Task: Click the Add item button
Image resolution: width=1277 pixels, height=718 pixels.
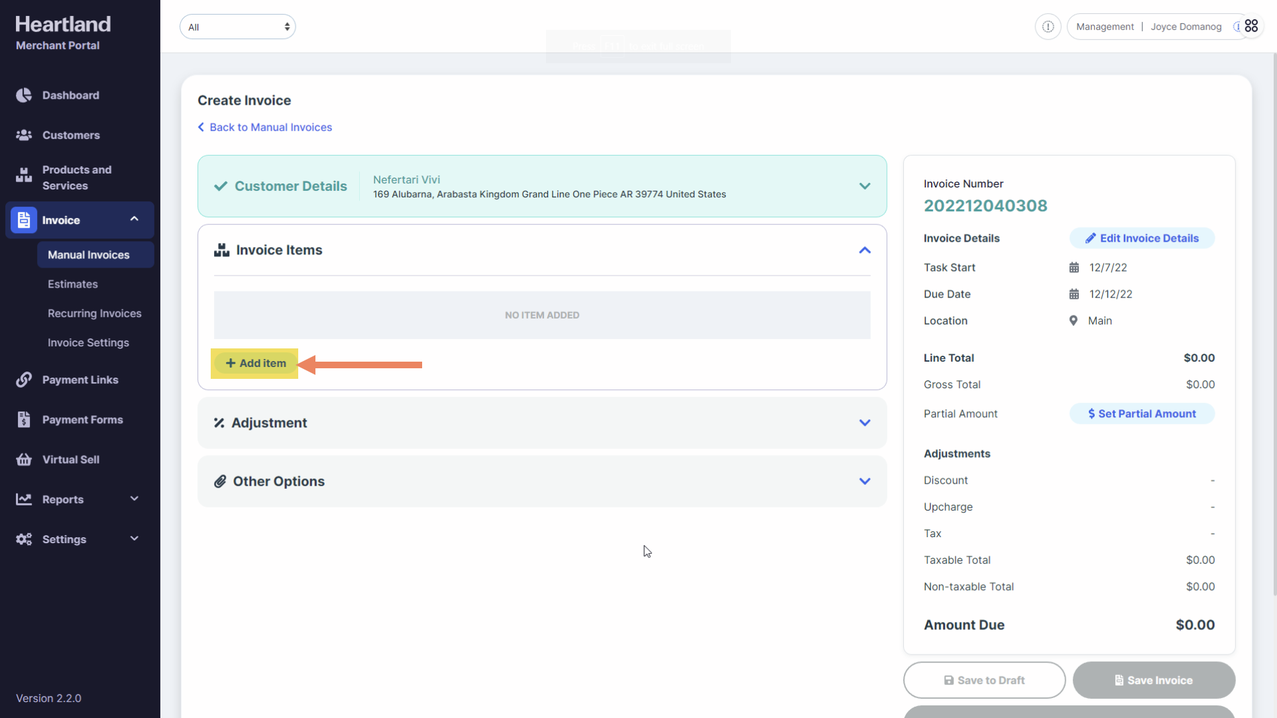Action: (x=256, y=363)
